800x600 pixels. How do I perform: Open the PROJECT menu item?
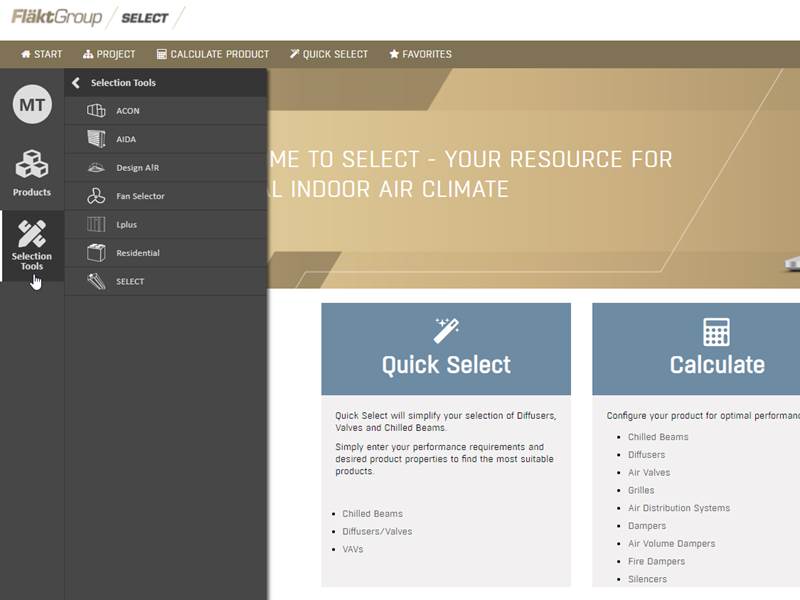[x=109, y=54]
